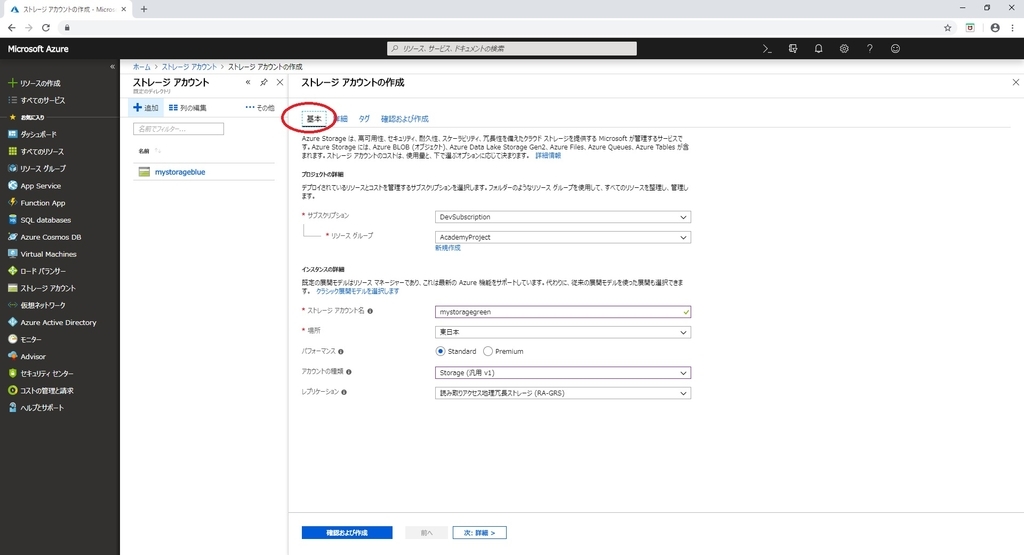This screenshot has height=555, width=1024.
Task: Close the storage account list blade
Action: 280,82
